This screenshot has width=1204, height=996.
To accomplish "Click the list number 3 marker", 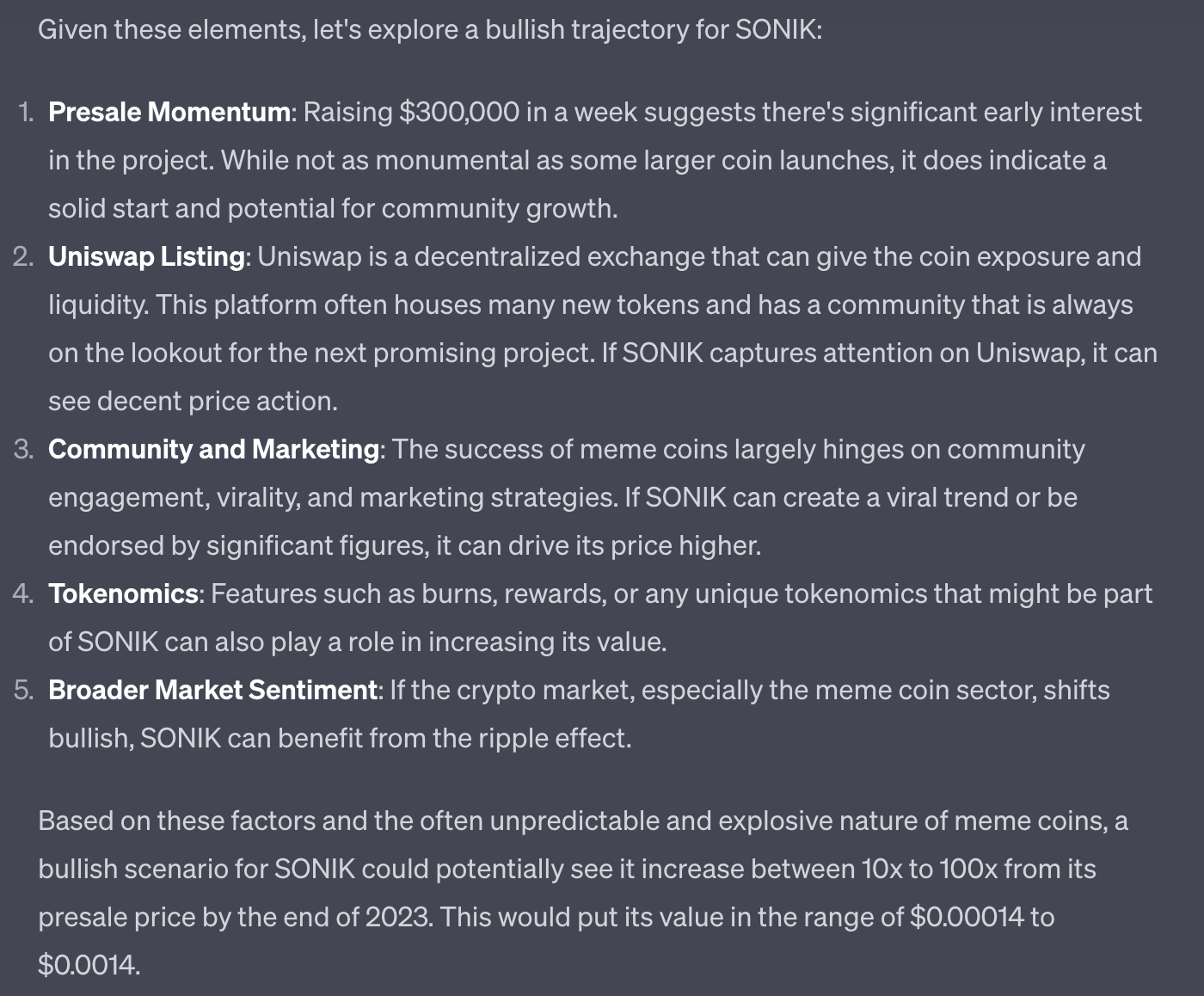I will click(24, 450).
